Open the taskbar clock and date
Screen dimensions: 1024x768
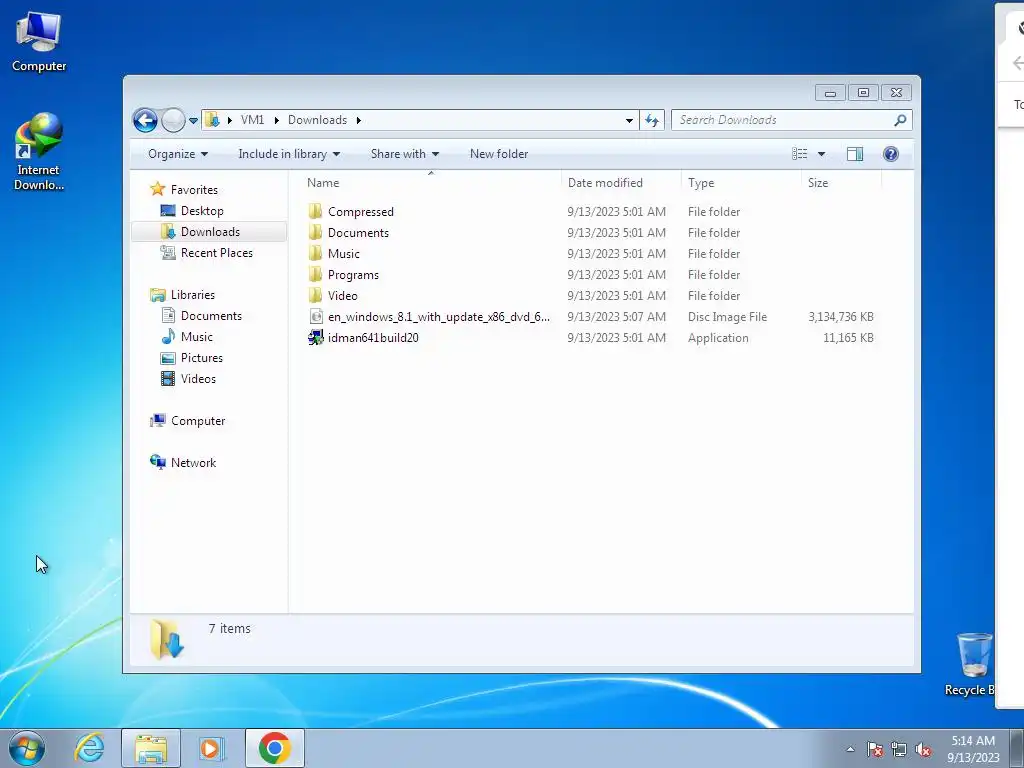click(973, 749)
